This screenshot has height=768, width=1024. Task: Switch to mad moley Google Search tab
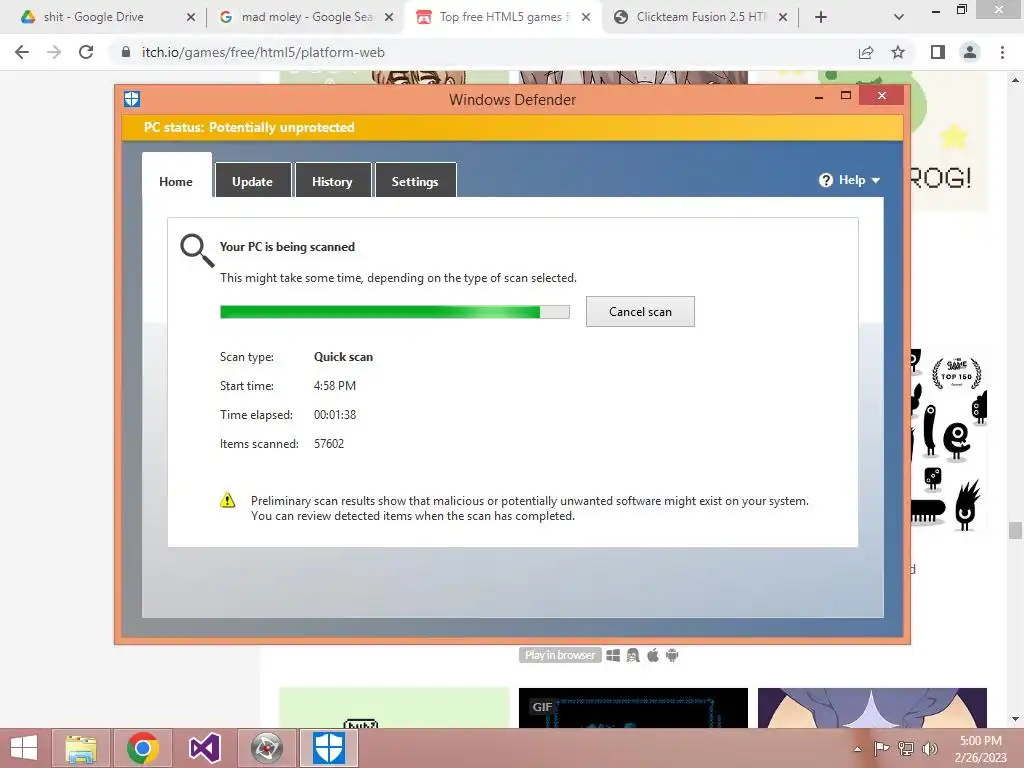(306, 17)
